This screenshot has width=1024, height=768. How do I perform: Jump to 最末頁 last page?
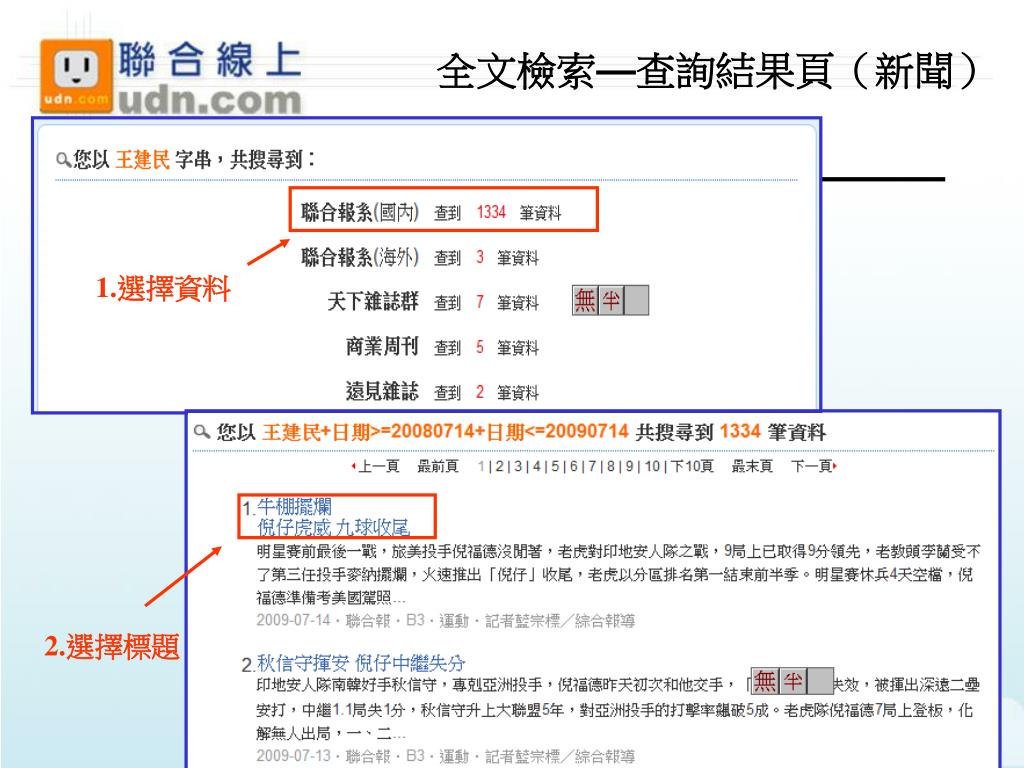(752, 466)
